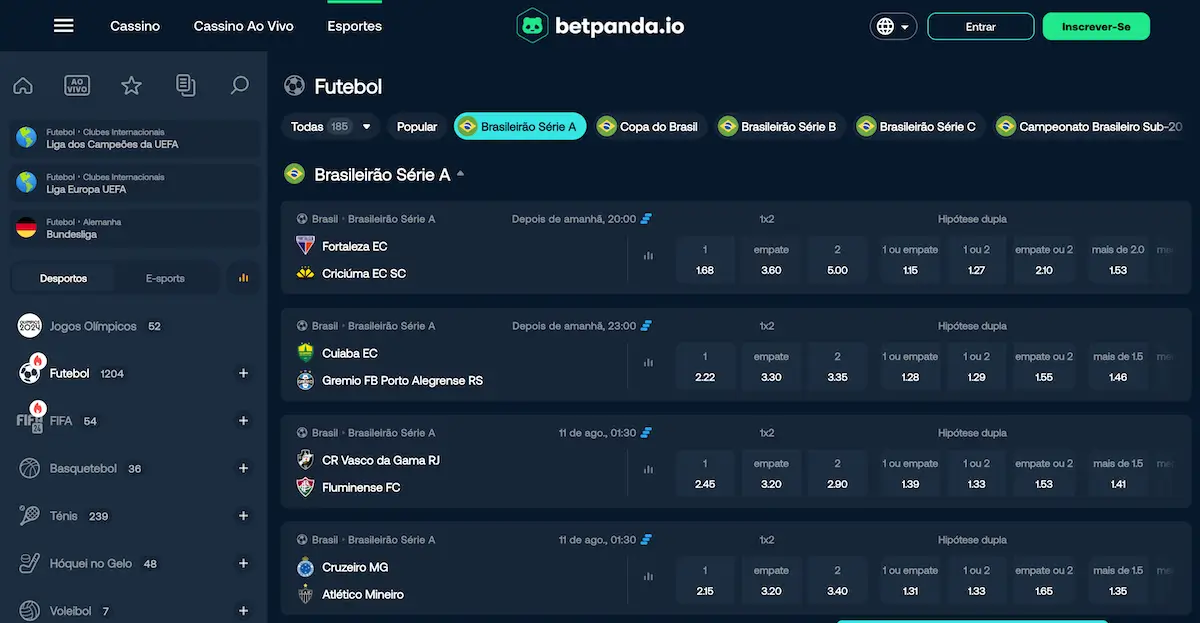The height and width of the screenshot is (623, 1200).
Task: Click the Entrar button
Action: (x=980, y=26)
